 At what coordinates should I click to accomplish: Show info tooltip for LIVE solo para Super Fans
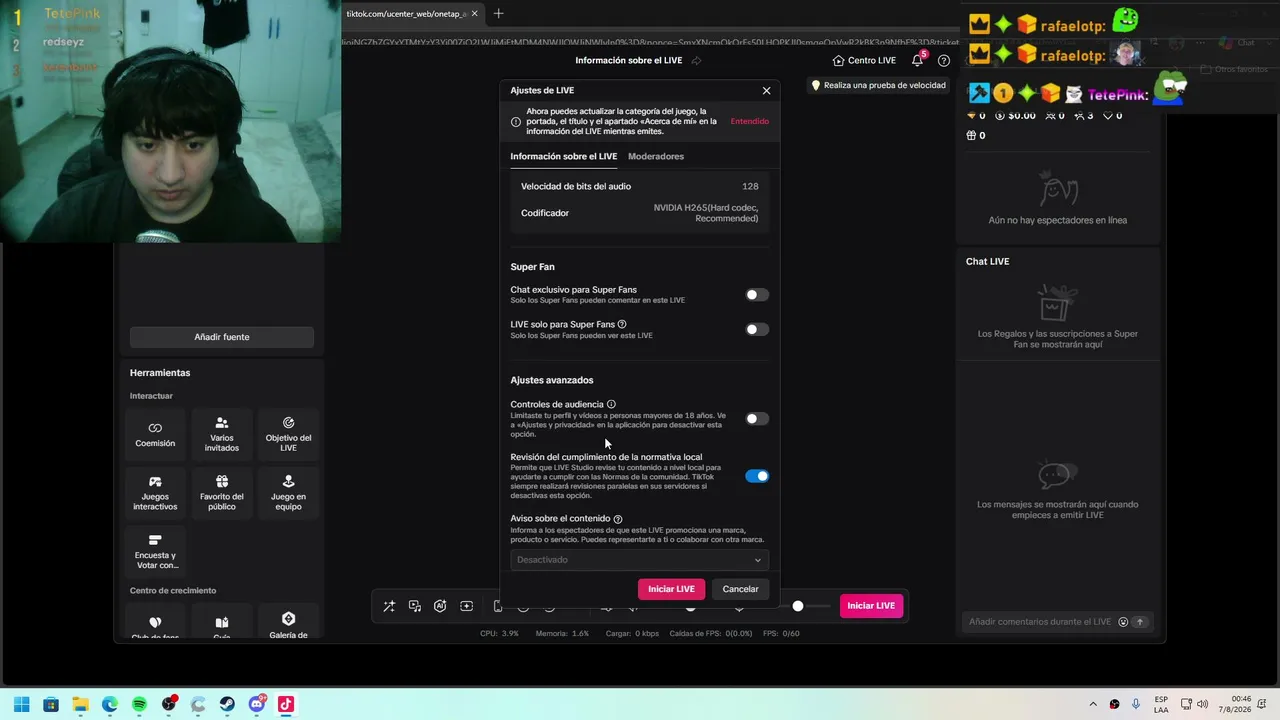tap(622, 324)
